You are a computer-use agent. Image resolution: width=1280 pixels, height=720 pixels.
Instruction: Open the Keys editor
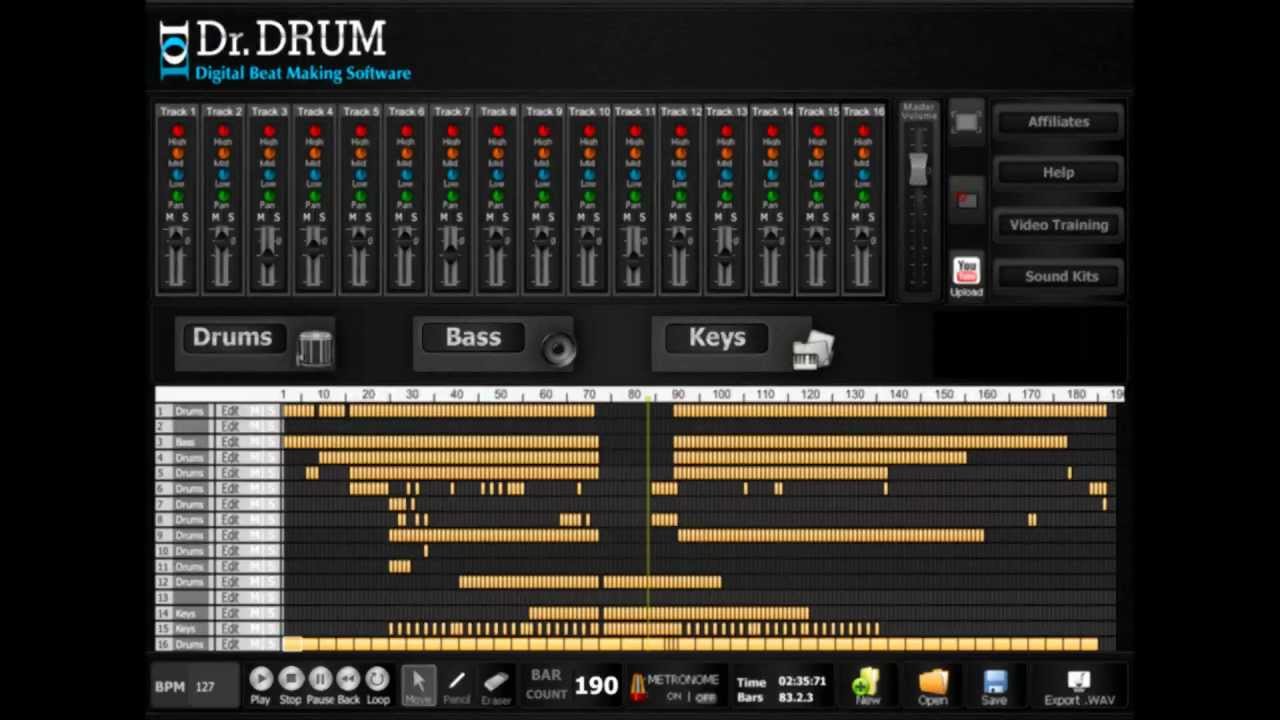(x=717, y=337)
